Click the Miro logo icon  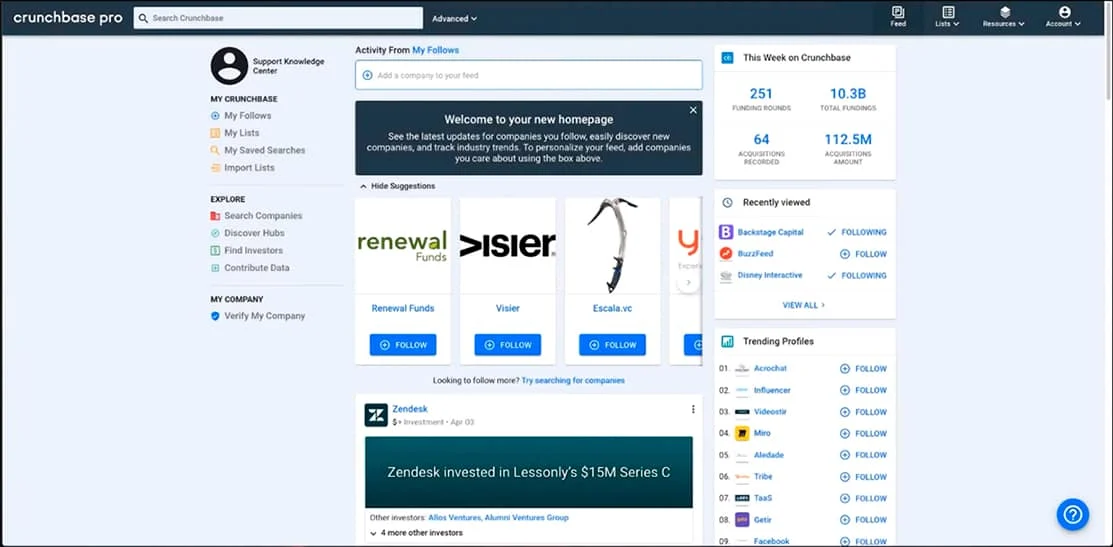tap(742, 433)
